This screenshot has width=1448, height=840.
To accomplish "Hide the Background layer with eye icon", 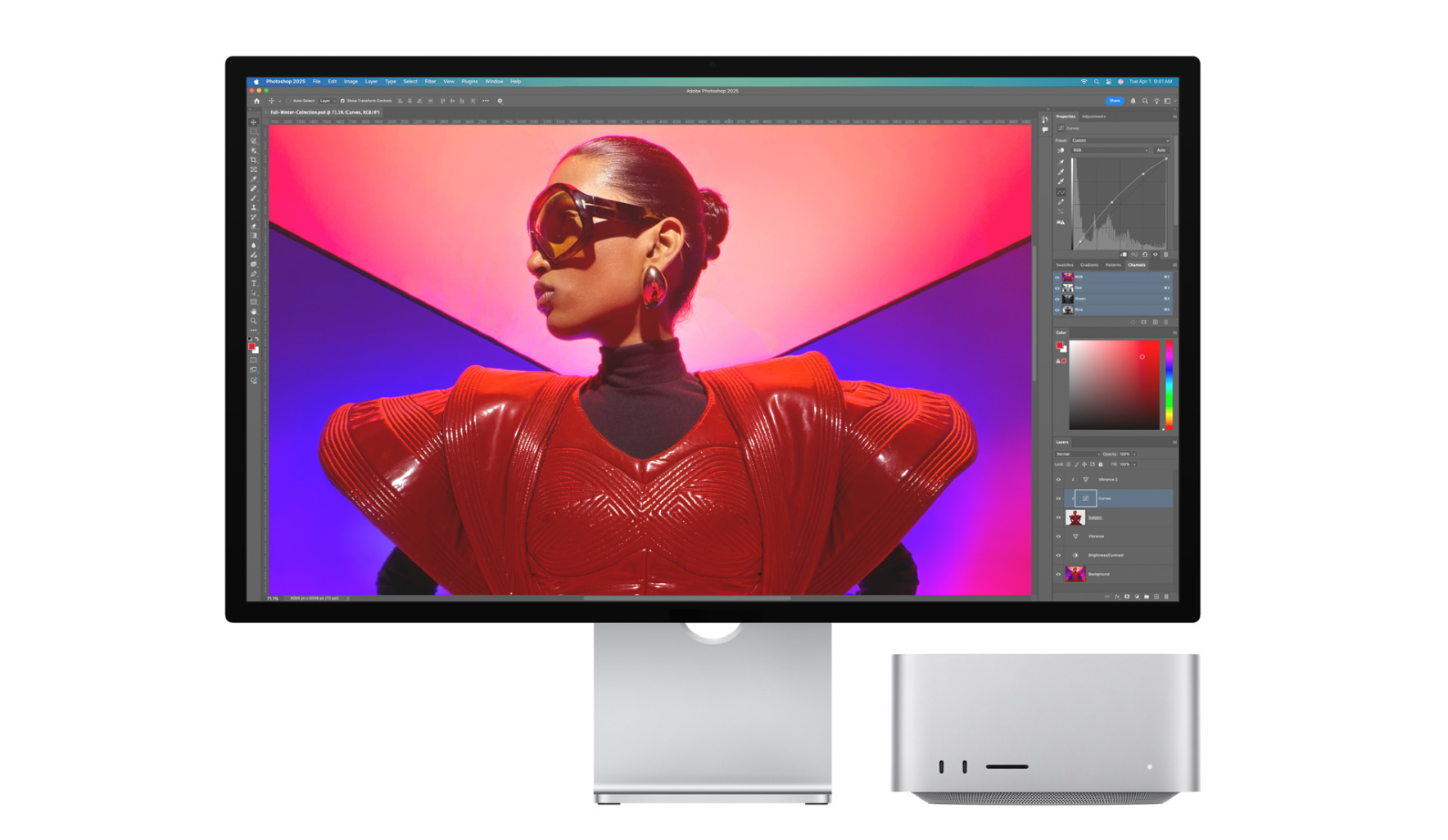I will pyautogui.click(x=1058, y=574).
